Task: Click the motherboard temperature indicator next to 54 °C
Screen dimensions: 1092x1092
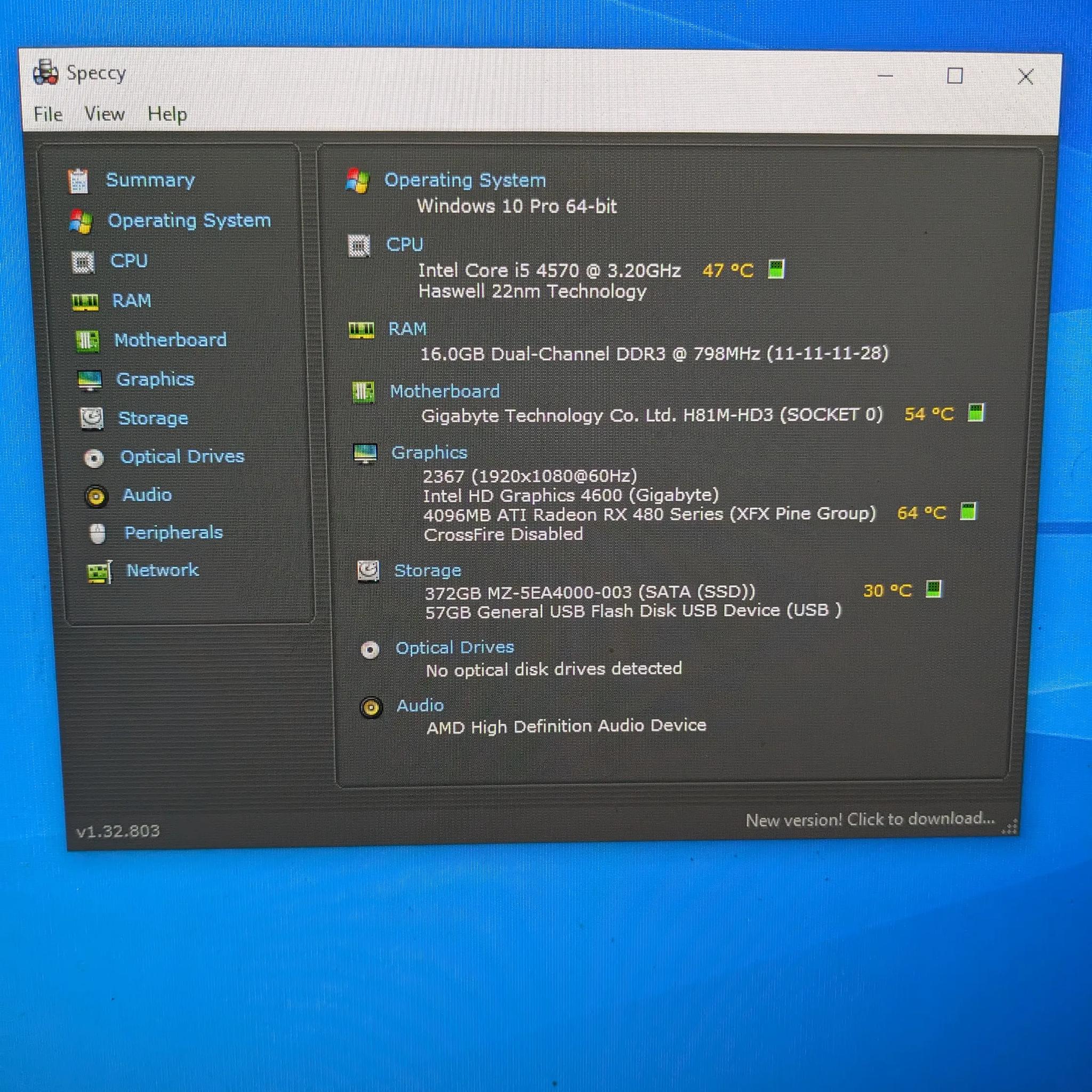Action: coord(976,413)
